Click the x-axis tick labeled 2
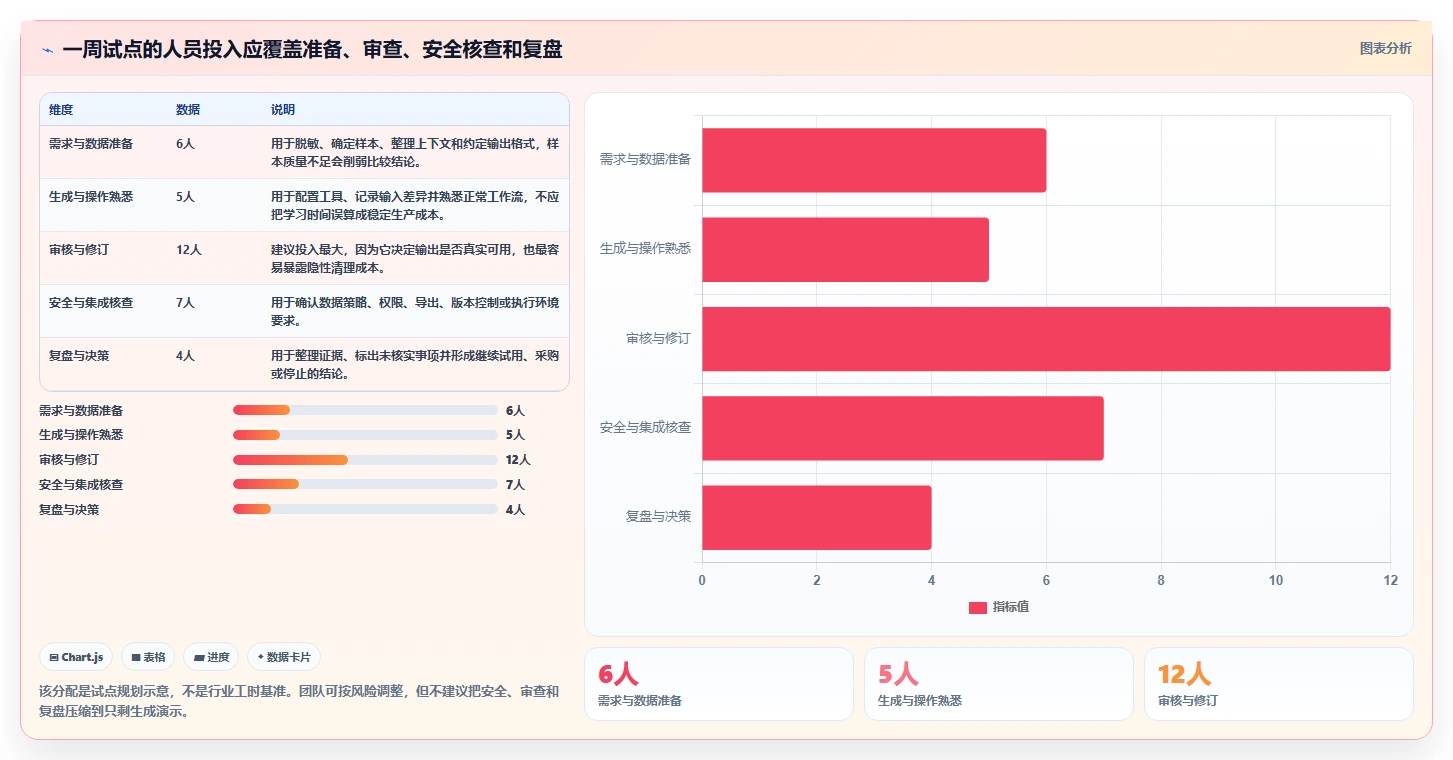The image size is (1453, 760). (817, 581)
